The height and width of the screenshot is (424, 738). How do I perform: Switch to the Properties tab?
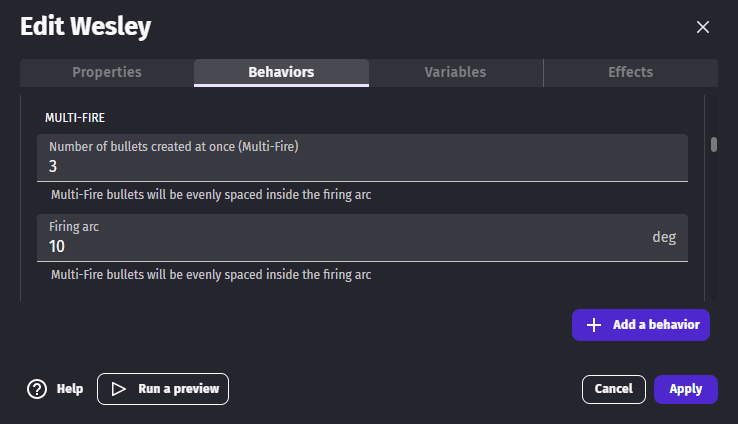(x=107, y=72)
